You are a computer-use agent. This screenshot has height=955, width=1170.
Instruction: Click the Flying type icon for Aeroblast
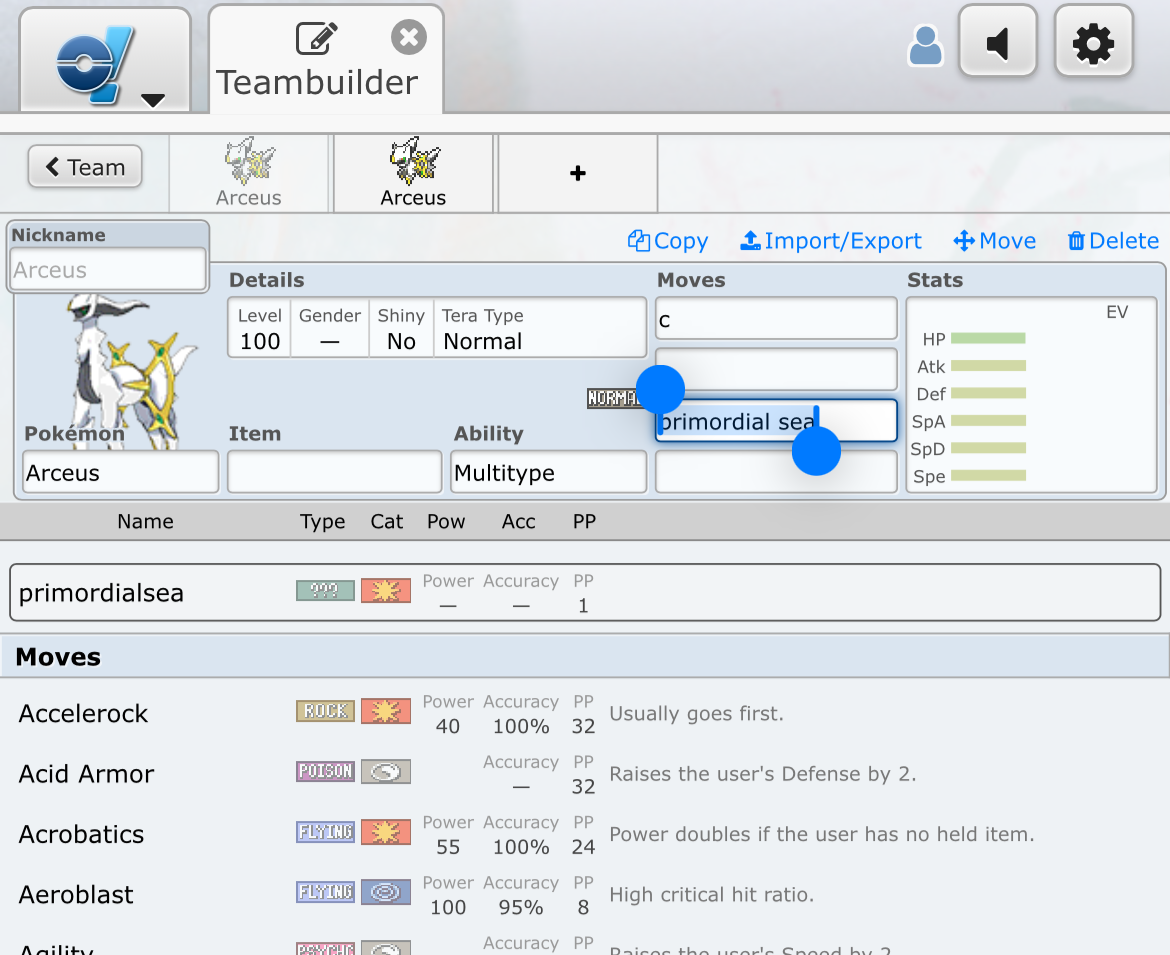coord(325,892)
